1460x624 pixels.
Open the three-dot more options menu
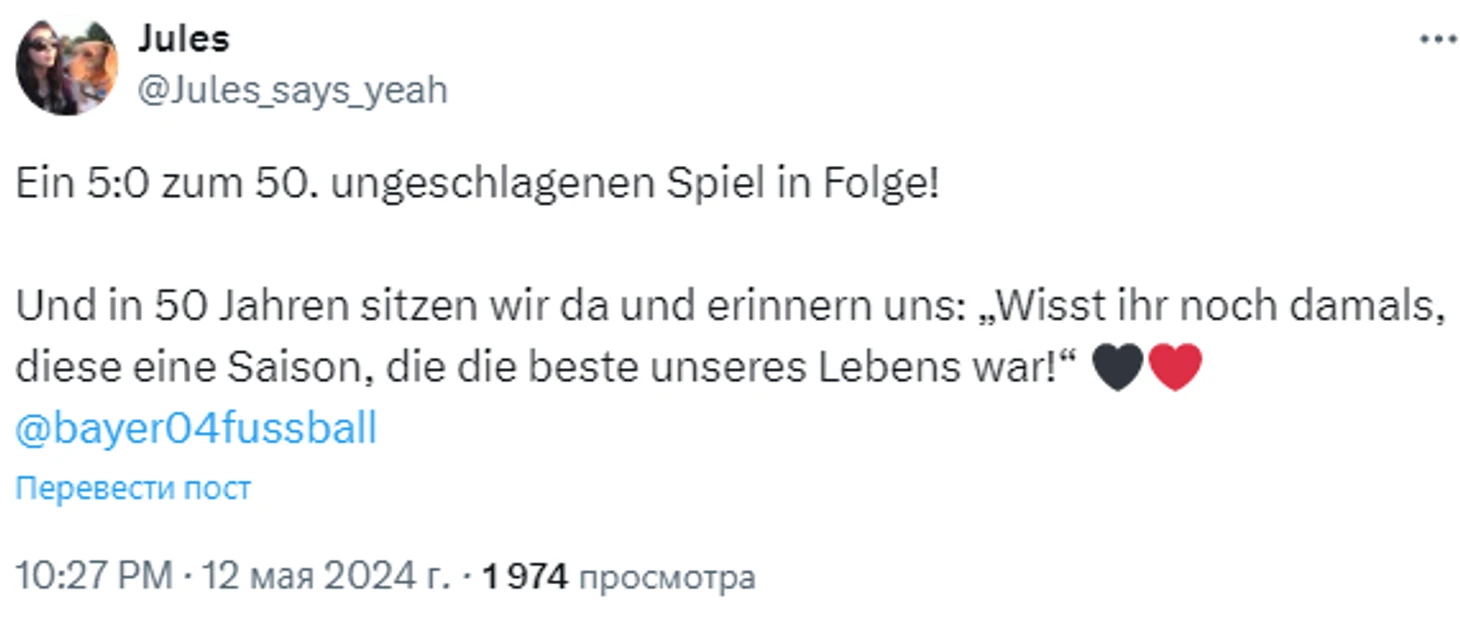(1438, 39)
